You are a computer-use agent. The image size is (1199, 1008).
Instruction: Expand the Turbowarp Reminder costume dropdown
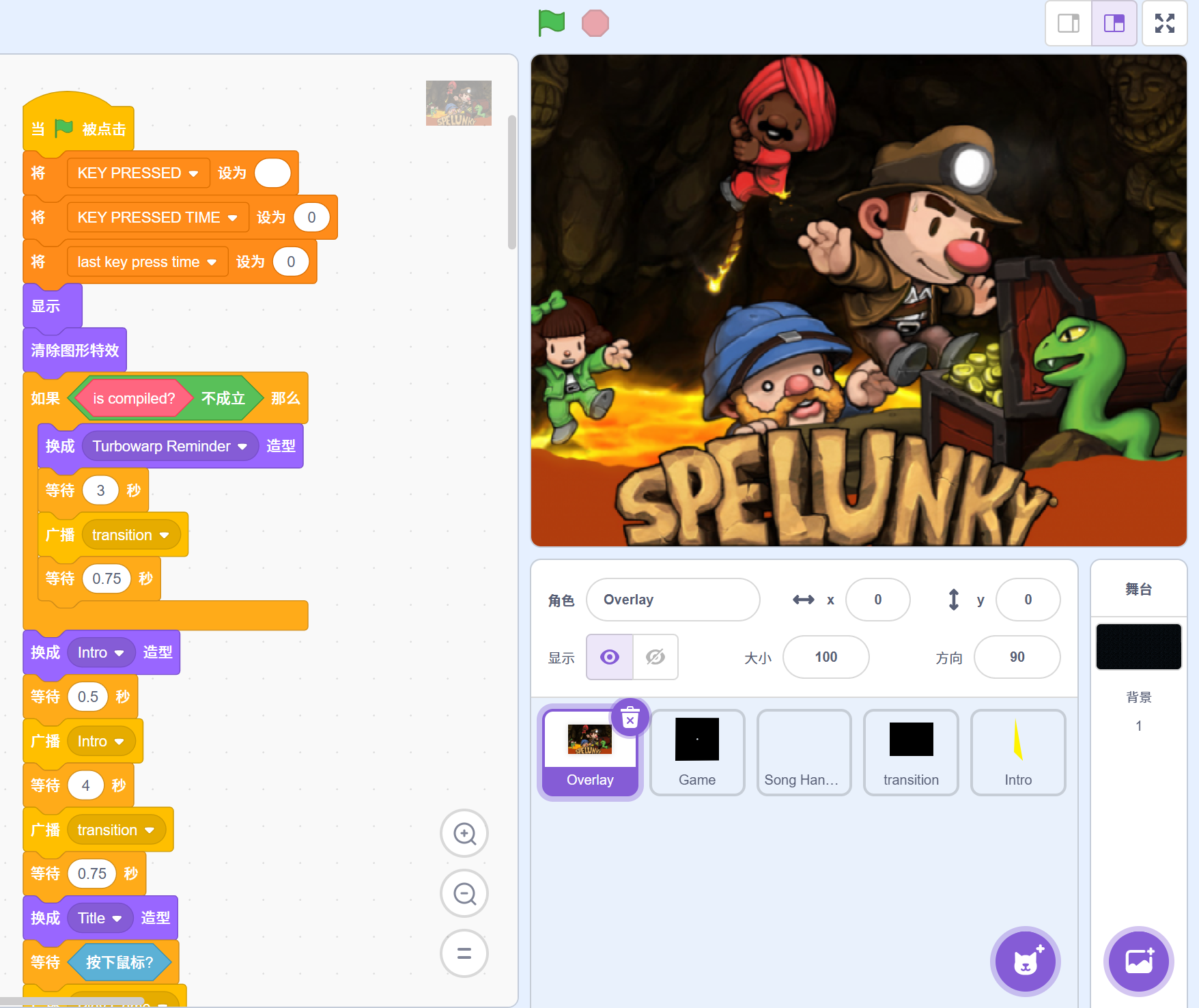(x=242, y=447)
